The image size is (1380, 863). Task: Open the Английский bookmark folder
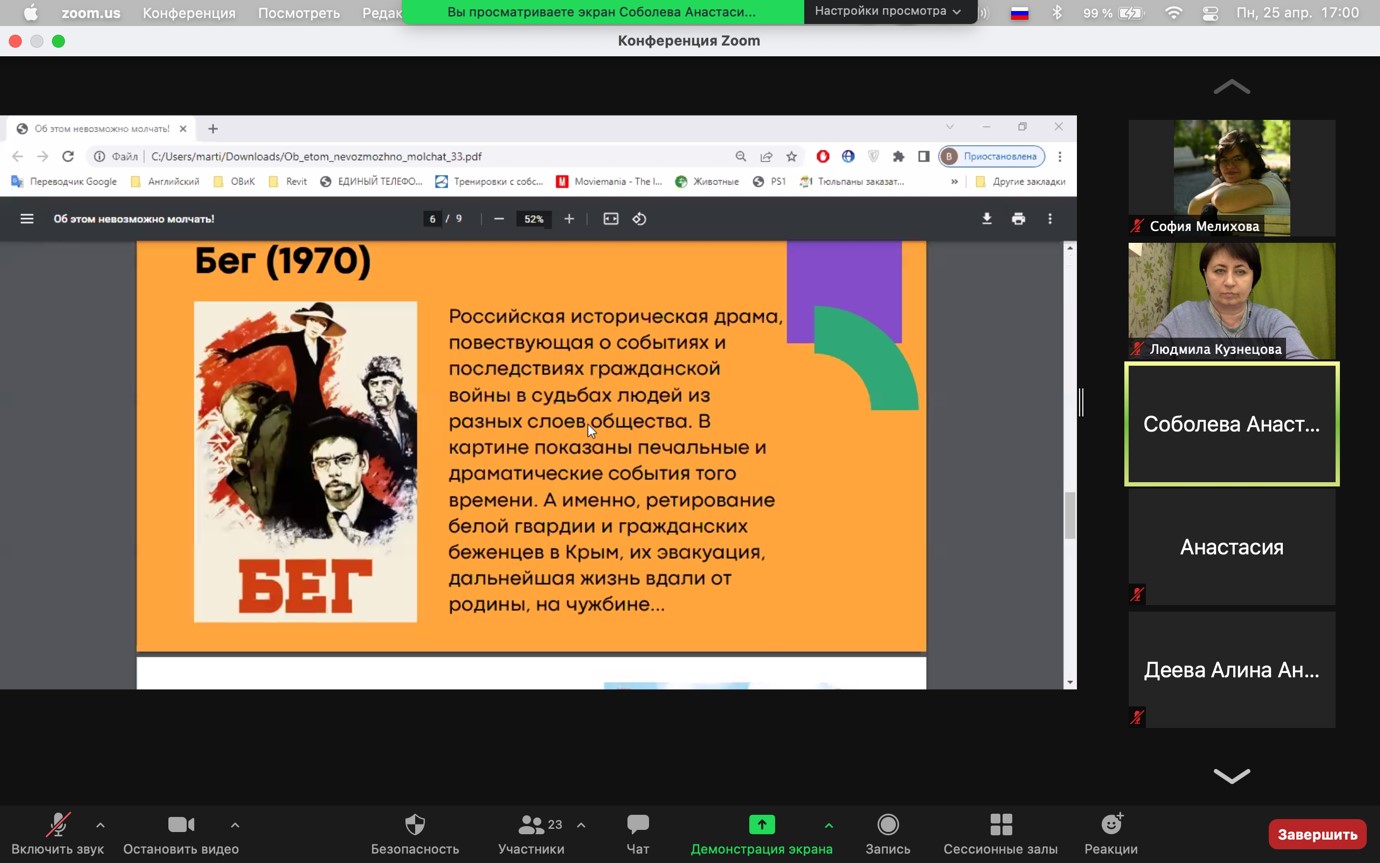tap(165, 182)
